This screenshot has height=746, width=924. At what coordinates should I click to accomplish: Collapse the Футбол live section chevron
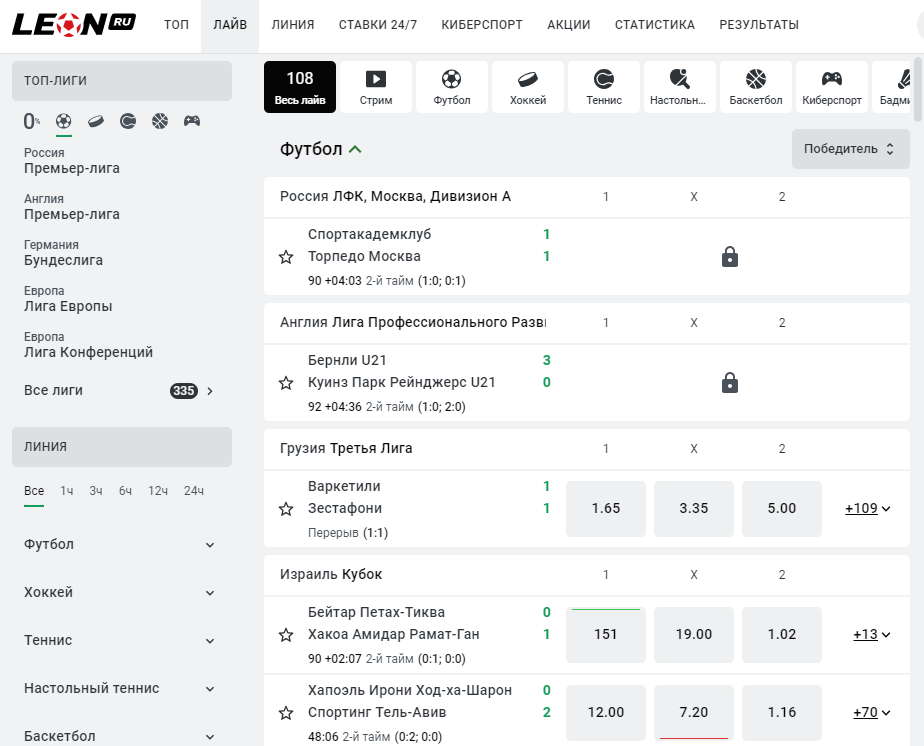355,150
